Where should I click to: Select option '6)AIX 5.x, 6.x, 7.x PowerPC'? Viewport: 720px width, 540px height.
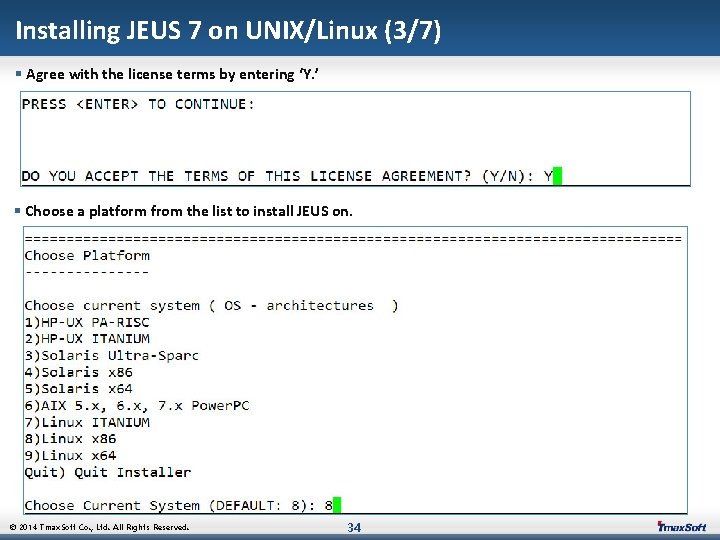pyautogui.click(x=137, y=406)
